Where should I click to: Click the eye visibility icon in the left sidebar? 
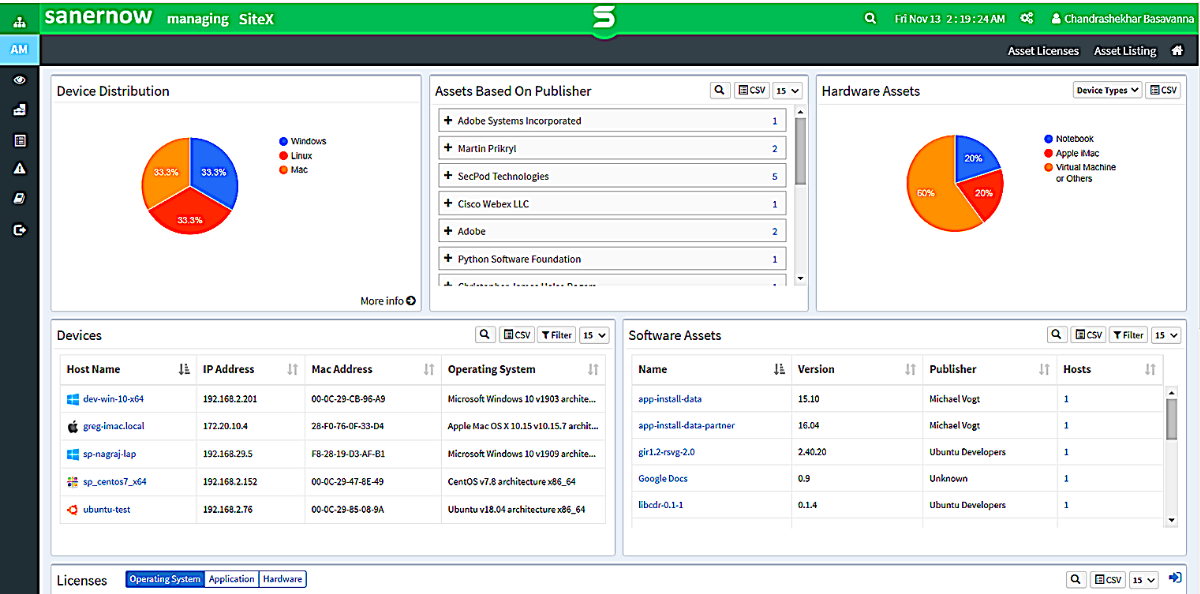(19, 80)
